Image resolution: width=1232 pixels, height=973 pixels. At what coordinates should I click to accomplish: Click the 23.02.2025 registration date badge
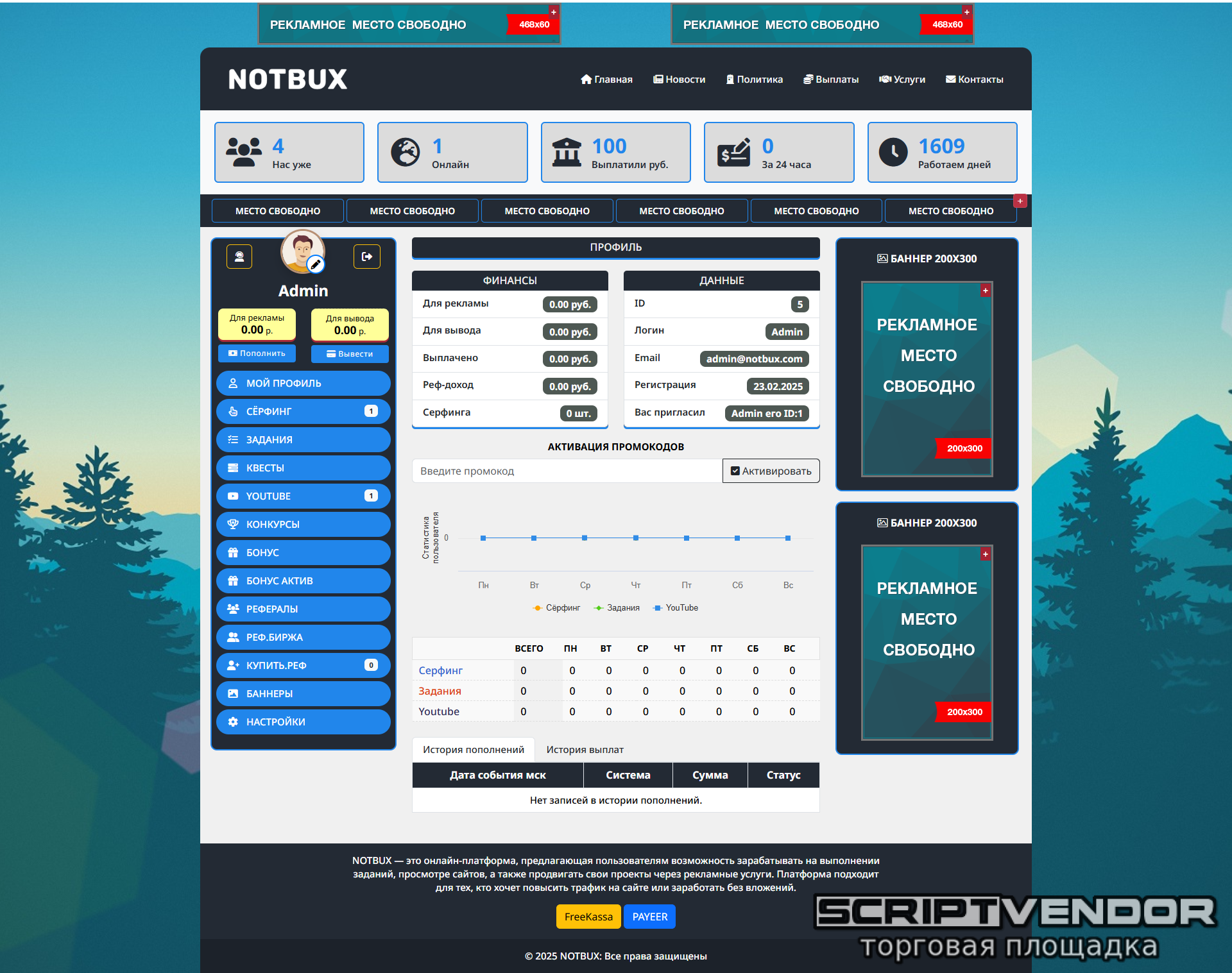tap(778, 387)
